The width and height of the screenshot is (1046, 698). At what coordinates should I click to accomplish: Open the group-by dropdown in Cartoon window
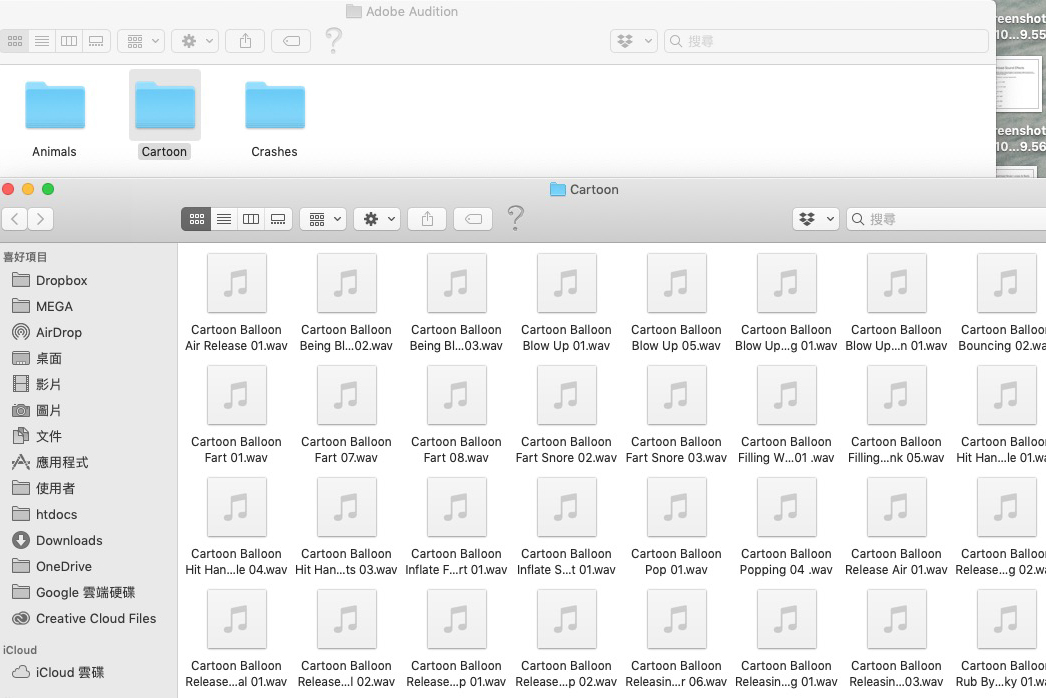[323, 219]
